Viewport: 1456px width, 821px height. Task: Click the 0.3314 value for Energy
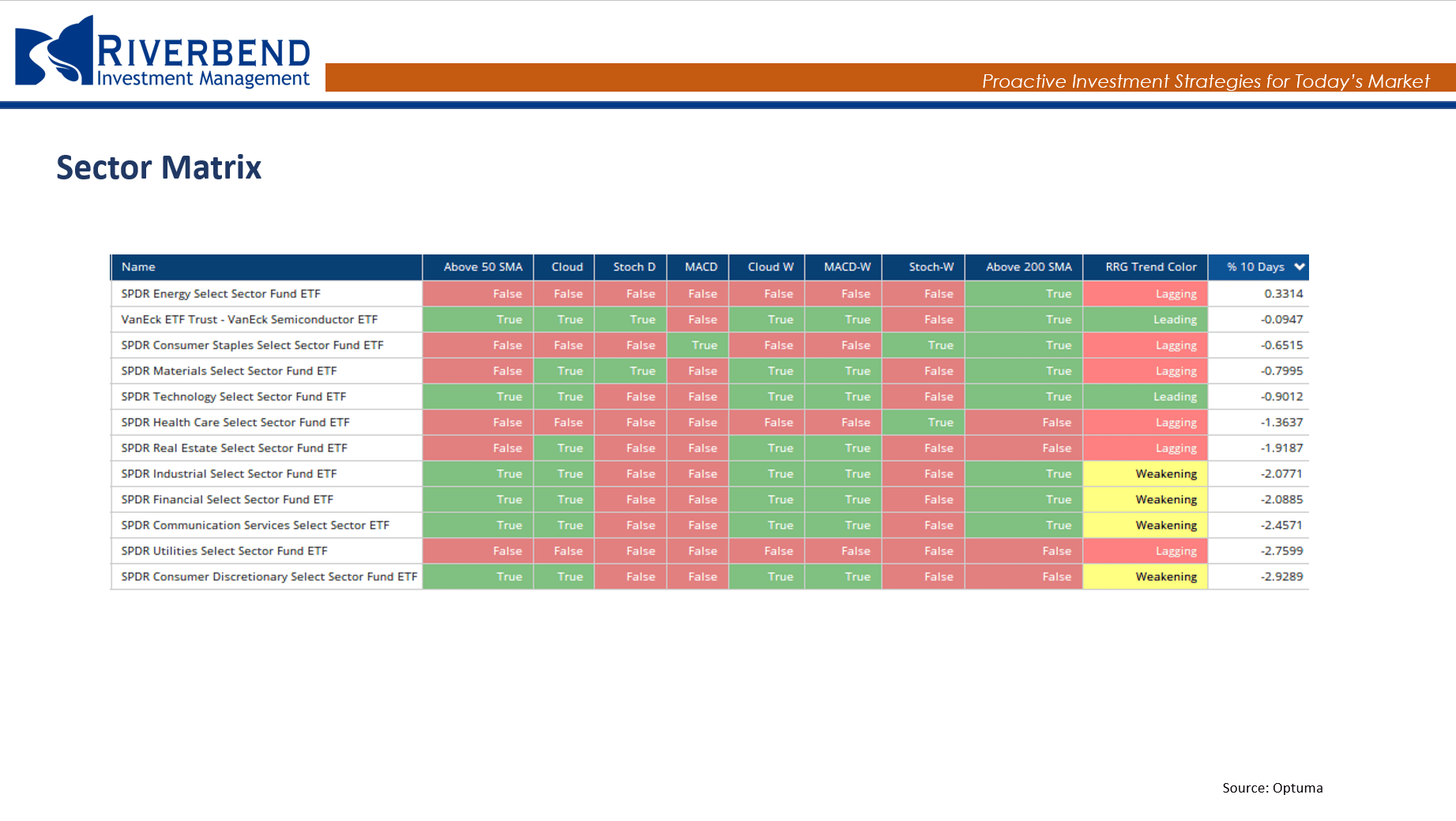coord(1258,294)
